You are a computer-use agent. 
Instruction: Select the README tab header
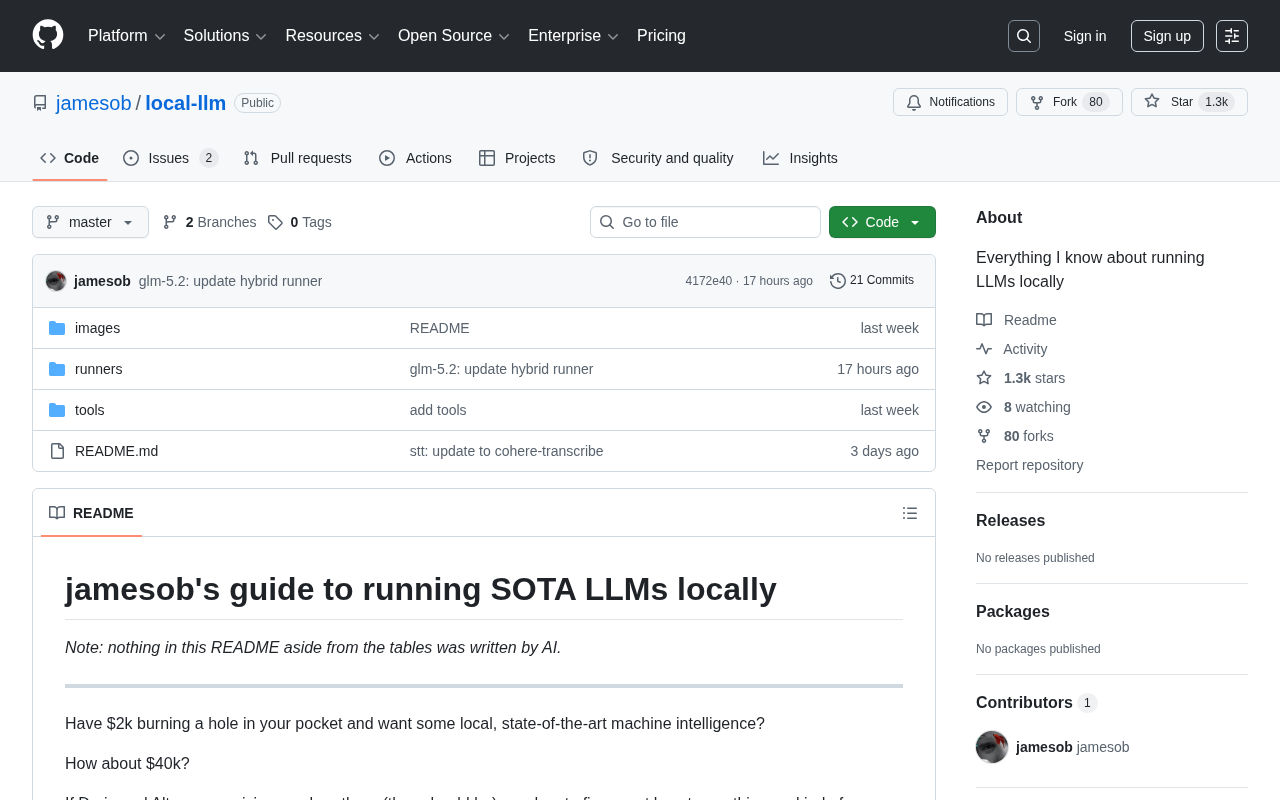91,513
